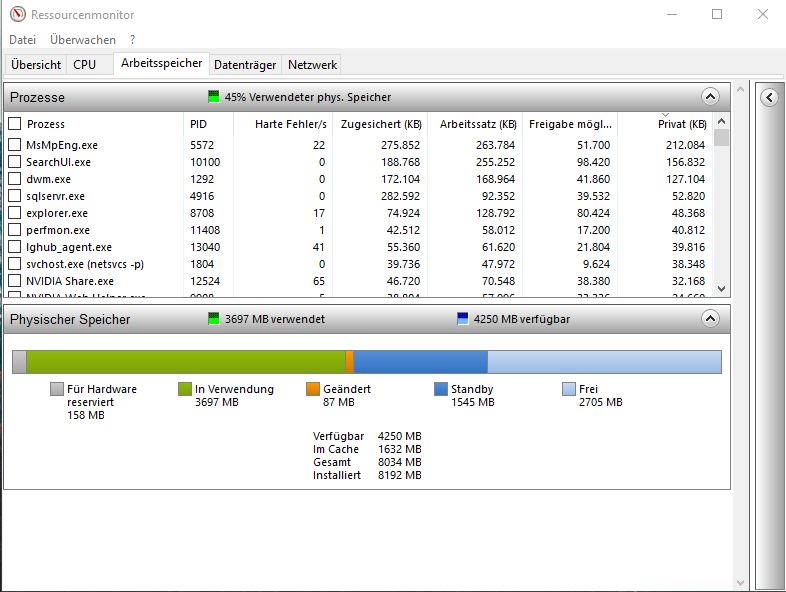Toggle the select-all Prozess checkbox
The image size is (786, 592).
tap(15, 123)
